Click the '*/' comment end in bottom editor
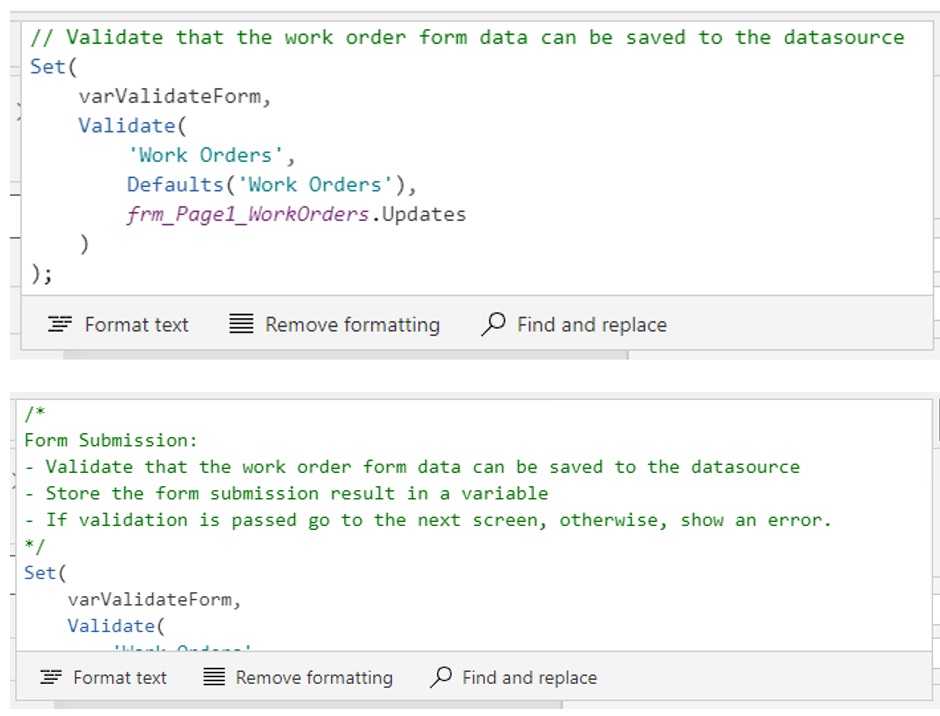940x716 pixels. pyautogui.click(x=35, y=546)
